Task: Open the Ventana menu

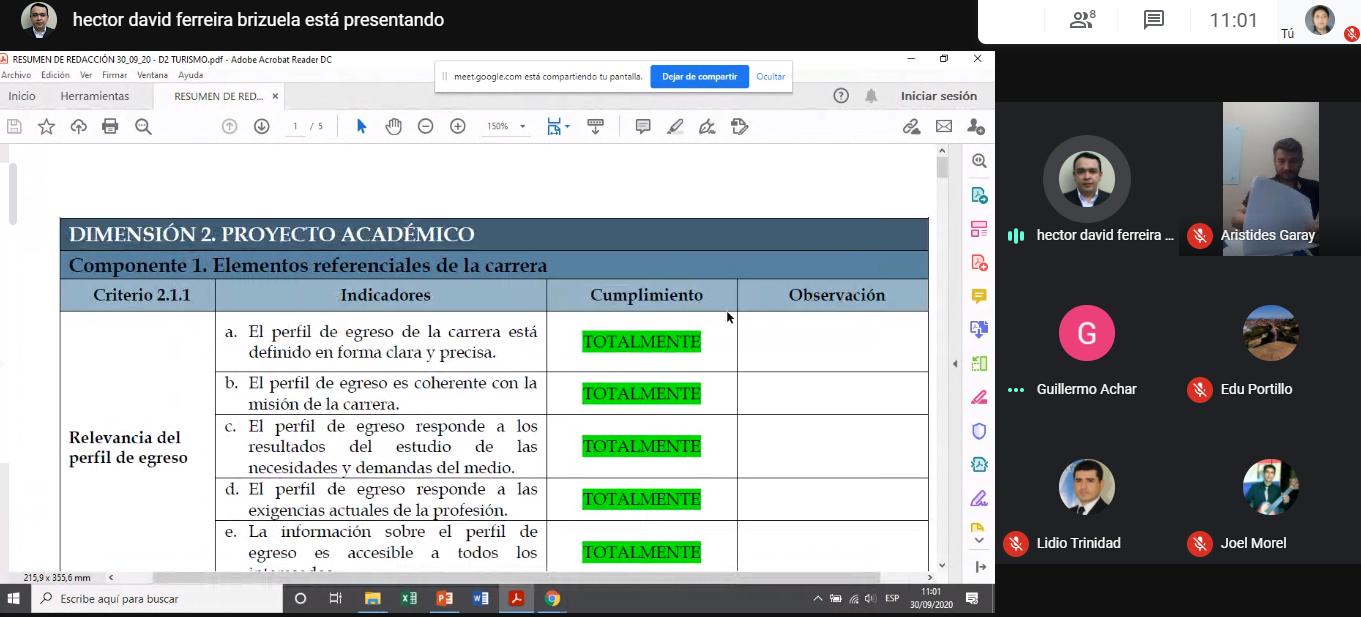Action: click(x=153, y=75)
